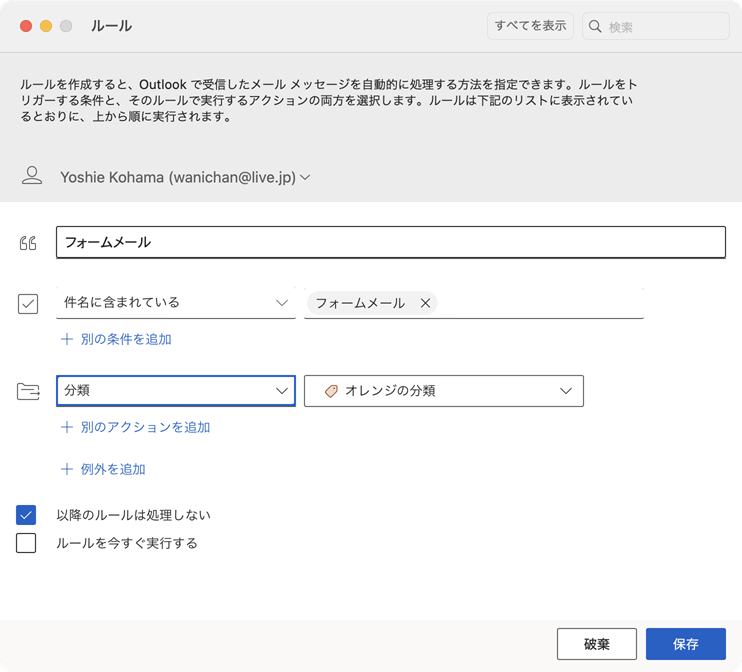Click the 保存 save button

pyautogui.click(x=686, y=644)
